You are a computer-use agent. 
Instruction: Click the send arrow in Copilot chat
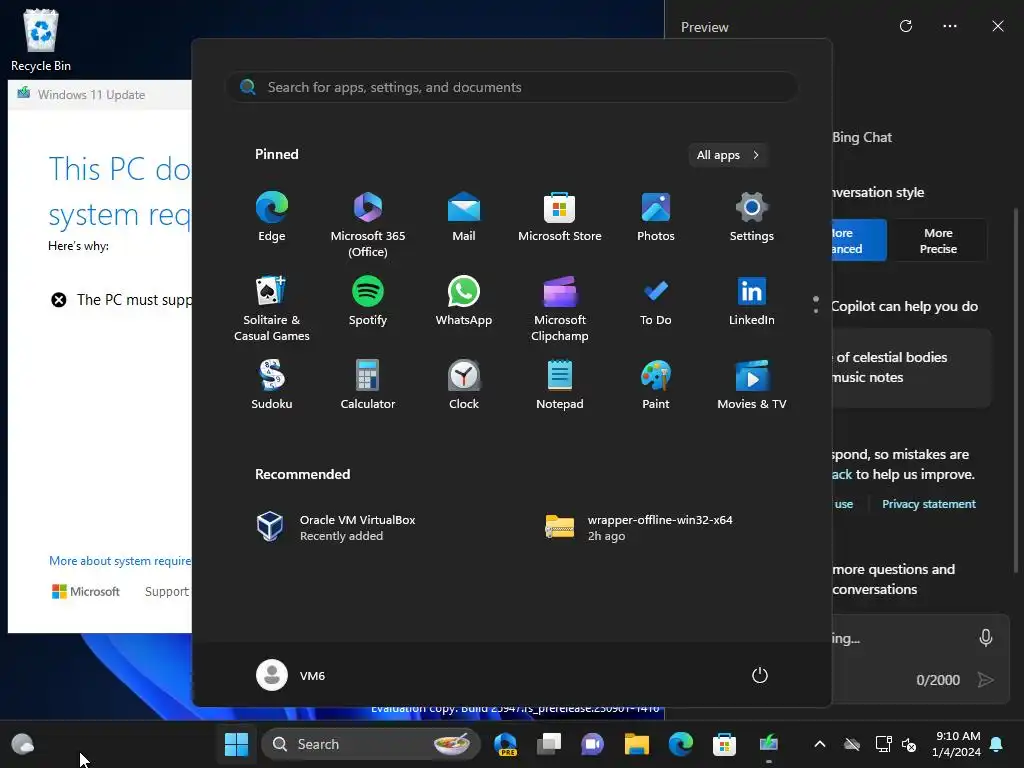[x=985, y=680]
